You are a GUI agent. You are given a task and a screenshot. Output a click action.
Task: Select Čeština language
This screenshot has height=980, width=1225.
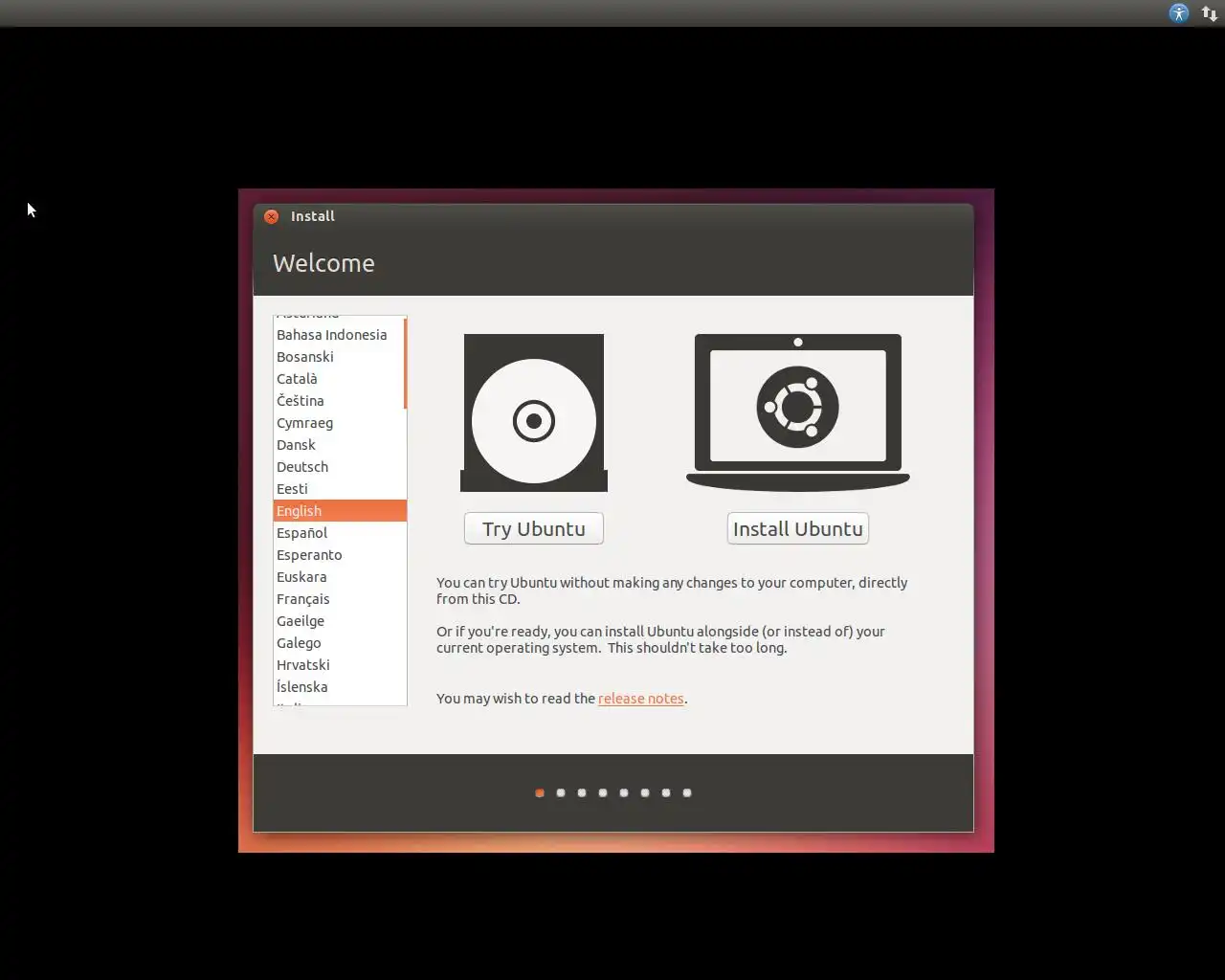340,401
